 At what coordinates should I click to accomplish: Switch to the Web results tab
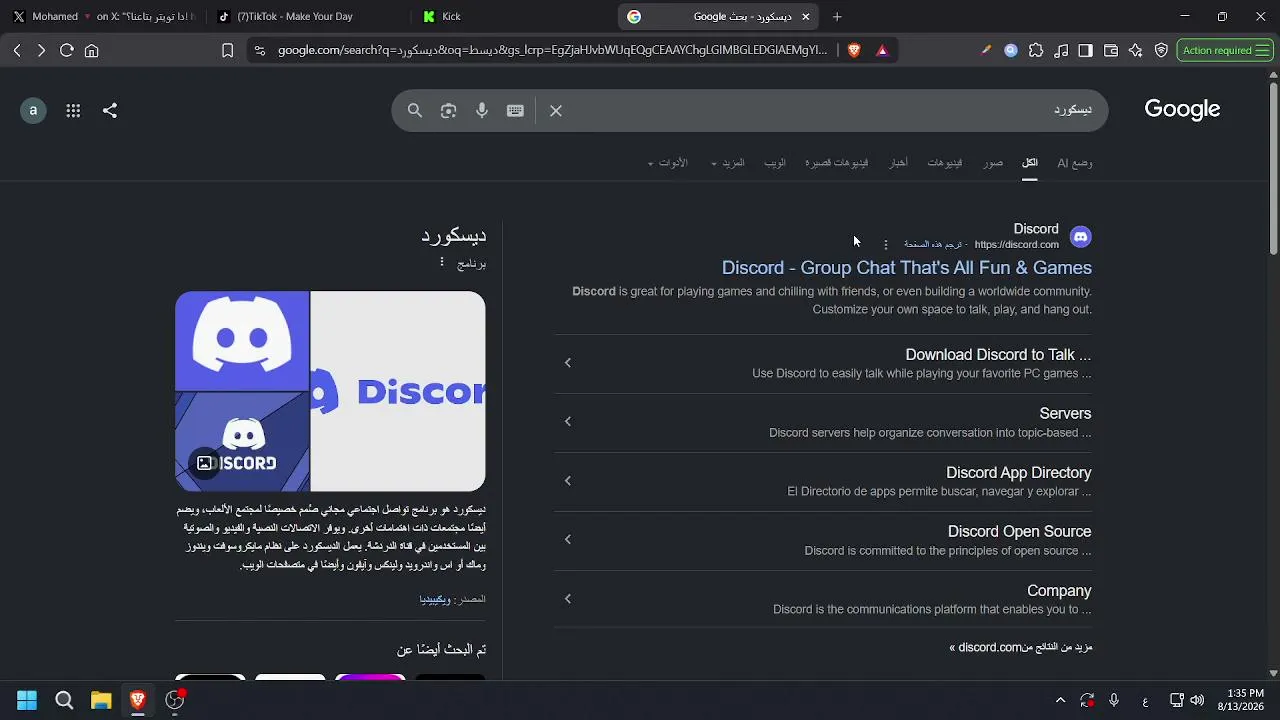[x=775, y=163]
